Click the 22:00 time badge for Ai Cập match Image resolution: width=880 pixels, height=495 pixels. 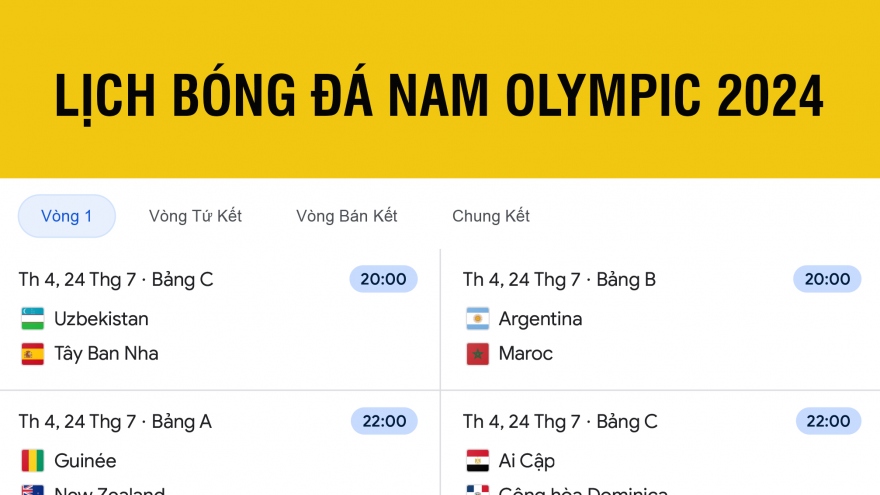point(828,421)
